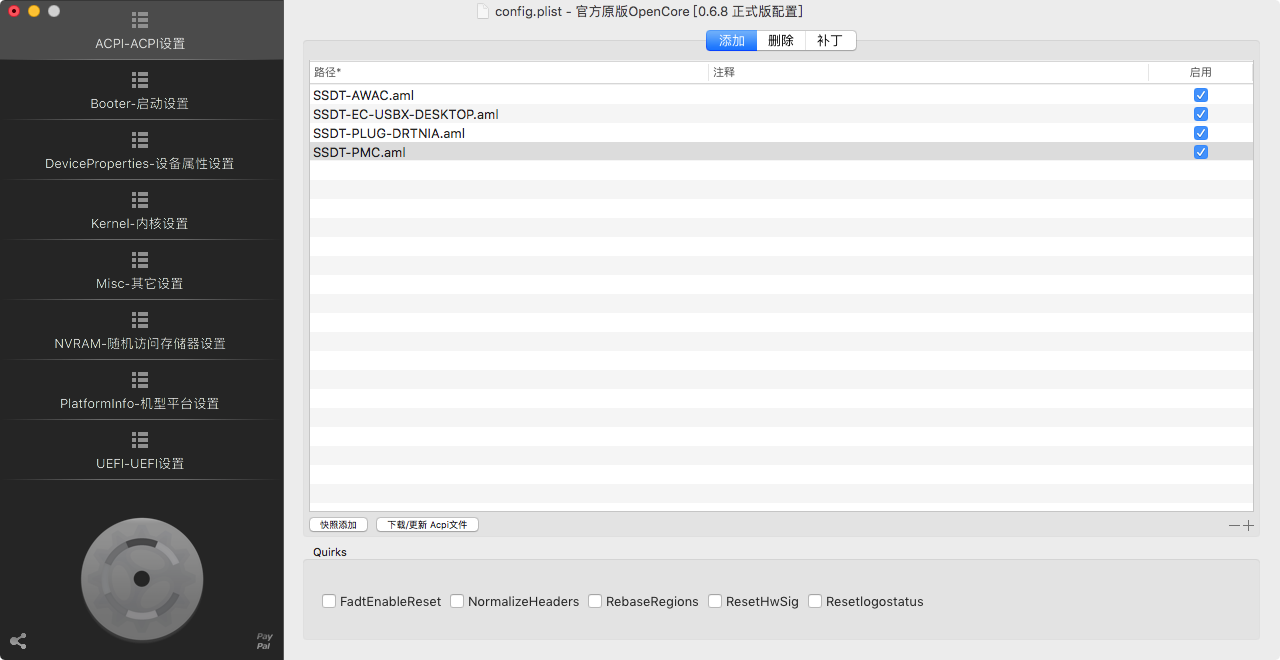Click the share icon in the sidebar

[18, 641]
